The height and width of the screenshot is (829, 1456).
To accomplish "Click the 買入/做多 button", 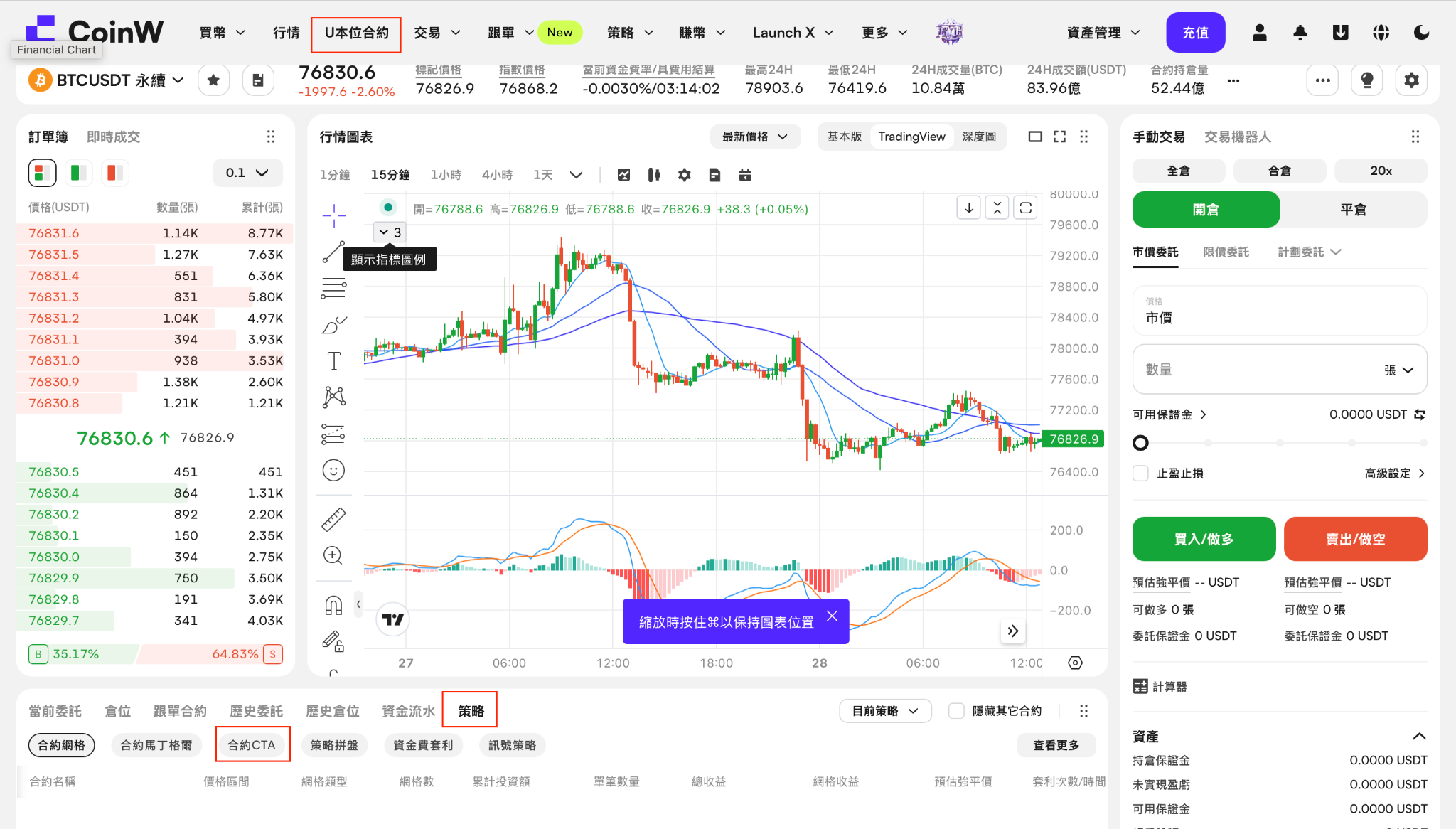I will (1204, 539).
